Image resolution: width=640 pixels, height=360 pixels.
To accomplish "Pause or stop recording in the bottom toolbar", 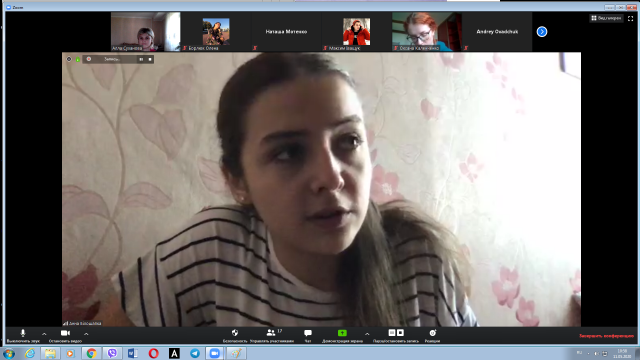I will (x=396, y=336).
